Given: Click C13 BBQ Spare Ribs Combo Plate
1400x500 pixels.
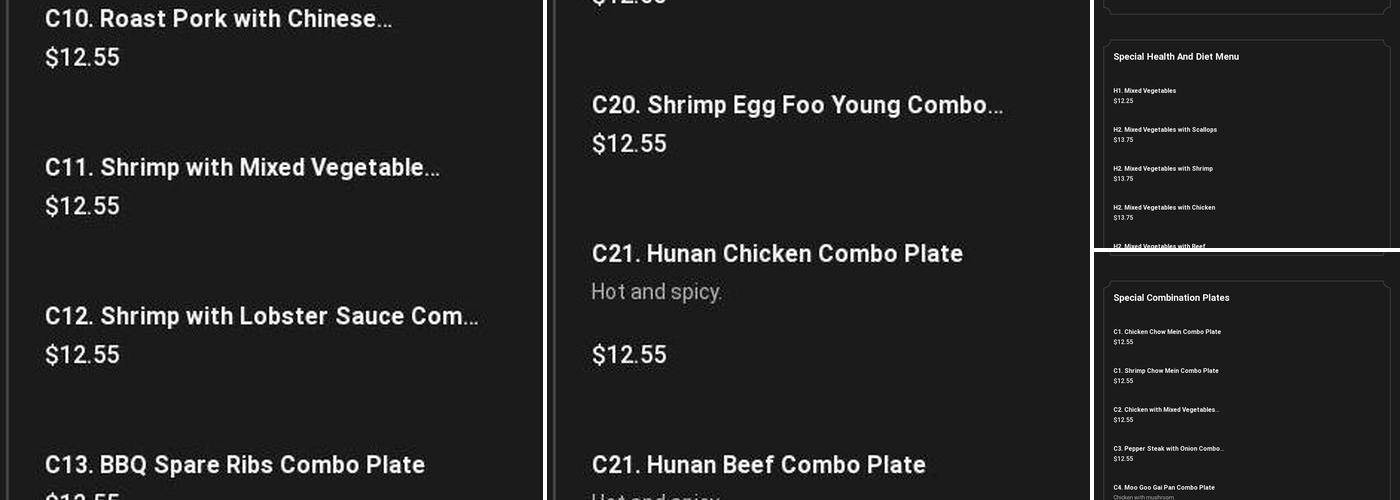Looking at the screenshot, I should pos(235,464).
